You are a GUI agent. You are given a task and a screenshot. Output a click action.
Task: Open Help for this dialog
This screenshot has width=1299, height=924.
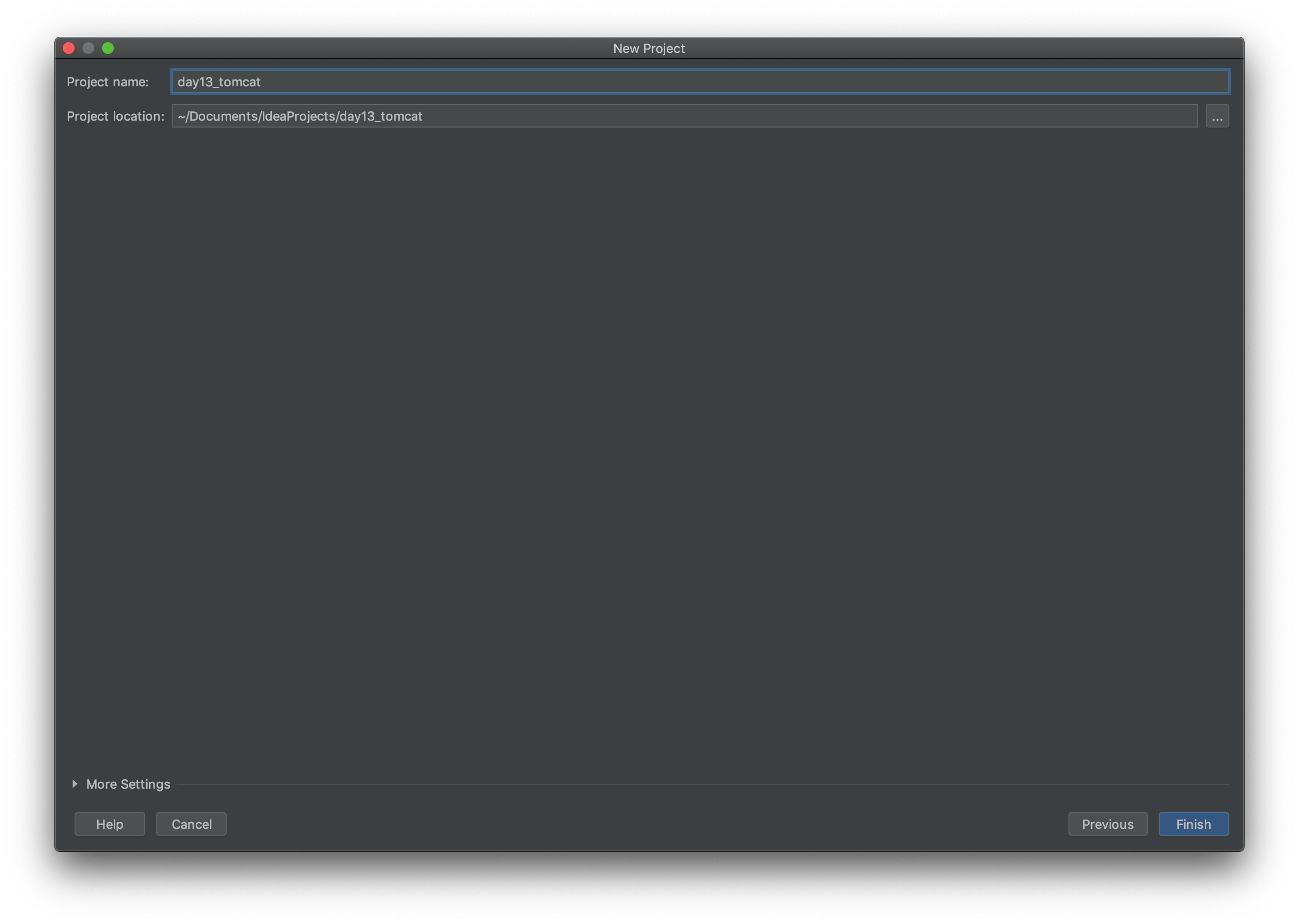point(109,823)
